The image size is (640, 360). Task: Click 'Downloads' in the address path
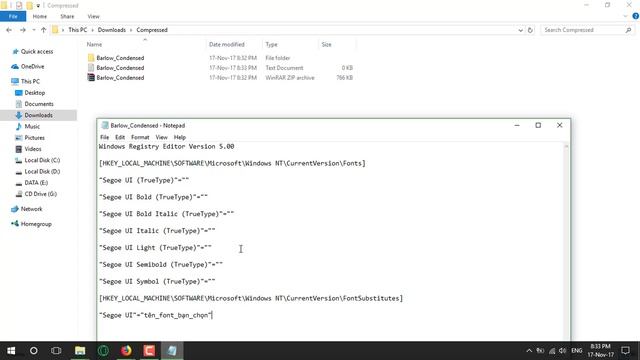pos(111,30)
